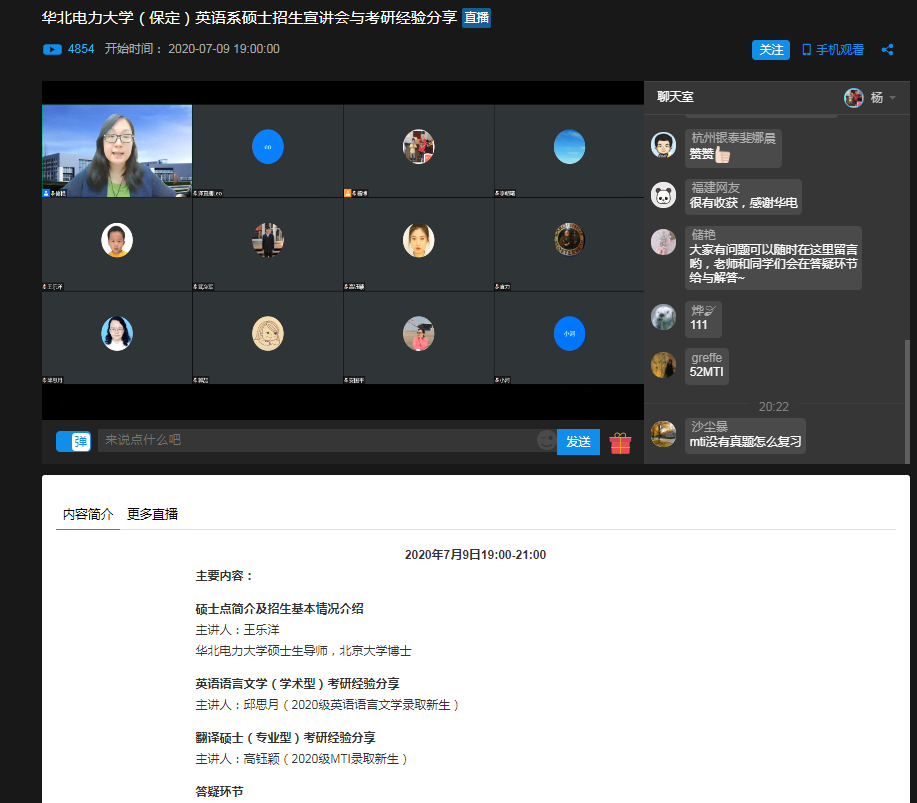Click the 关注 follow button
This screenshot has height=803, width=917.
pos(770,50)
